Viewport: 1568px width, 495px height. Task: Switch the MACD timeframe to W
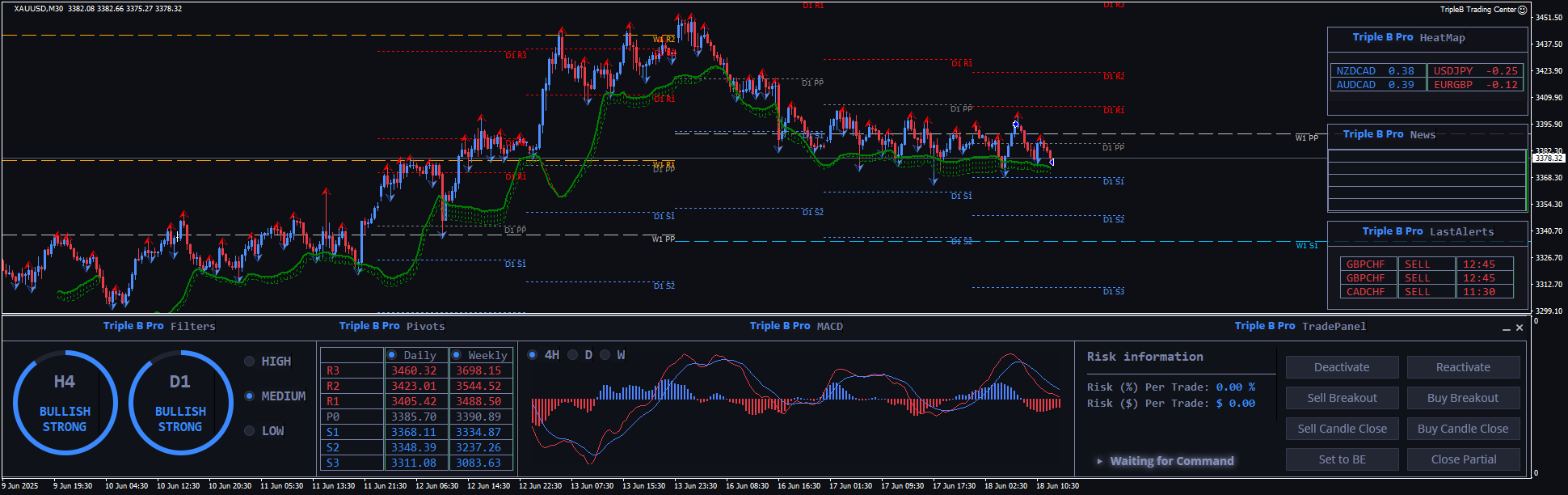[x=605, y=355]
